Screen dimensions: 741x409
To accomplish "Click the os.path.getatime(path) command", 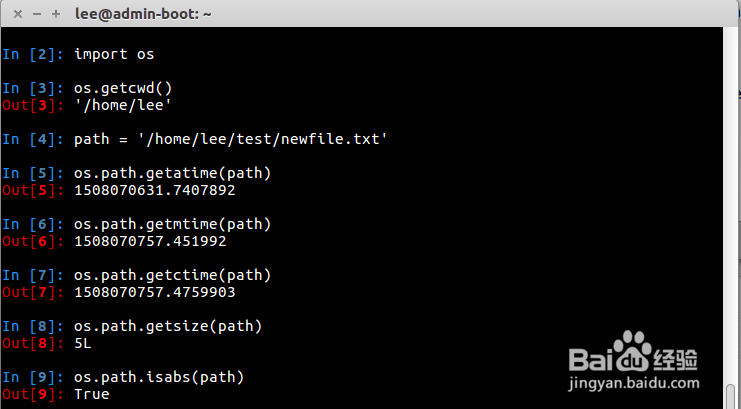I will 172,172.
